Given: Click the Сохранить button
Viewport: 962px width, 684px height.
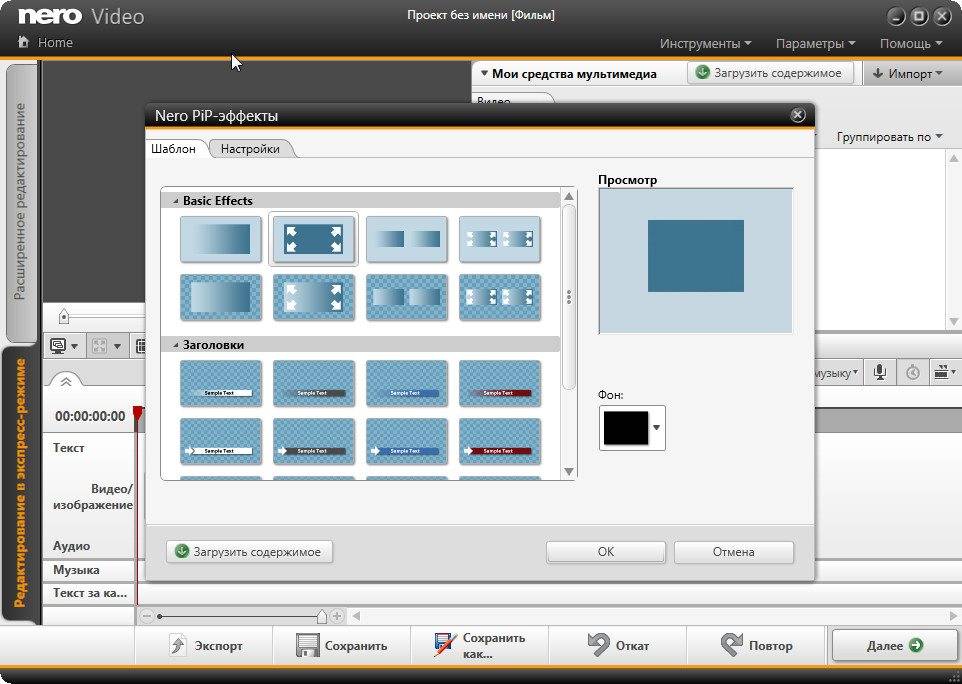Looking at the screenshot, I should click(342, 645).
